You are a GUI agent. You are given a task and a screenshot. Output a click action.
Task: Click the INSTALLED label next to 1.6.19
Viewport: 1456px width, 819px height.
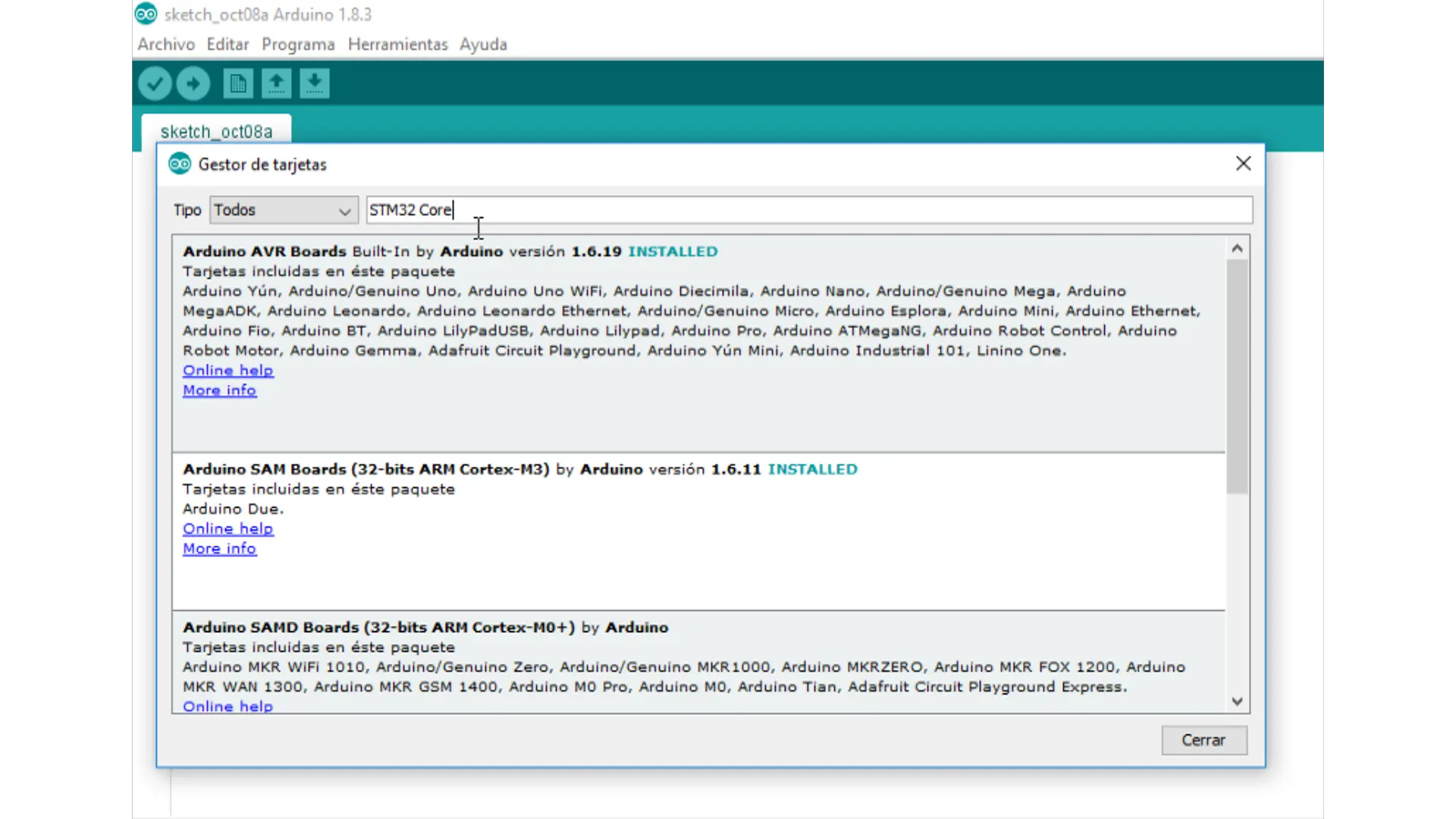673,251
